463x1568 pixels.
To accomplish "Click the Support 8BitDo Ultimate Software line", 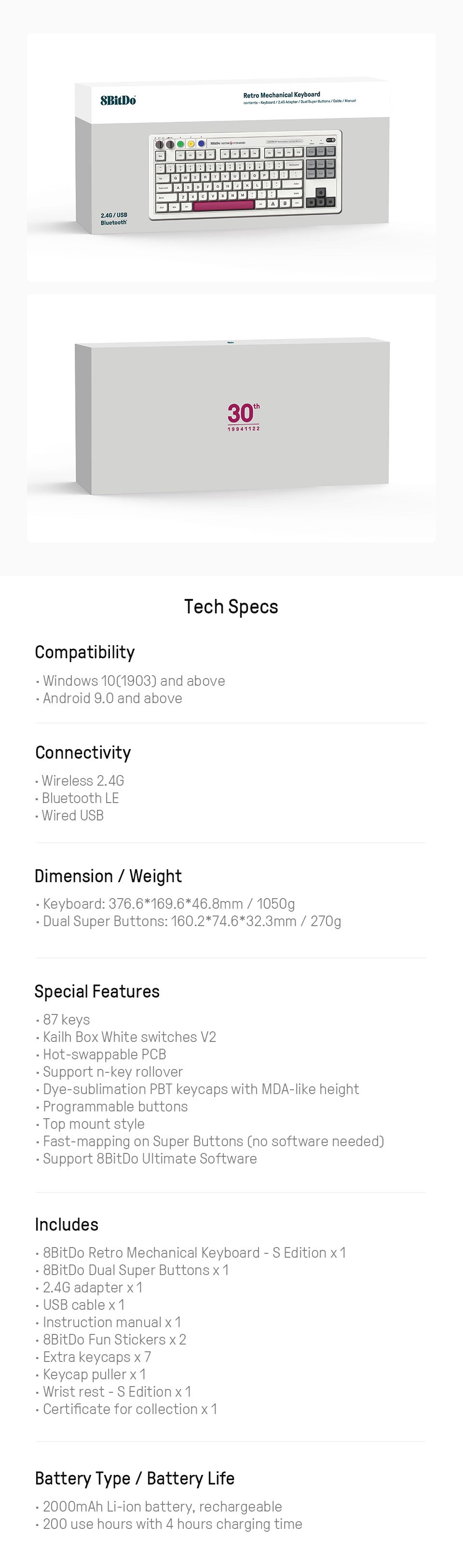I will (149, 1158).
